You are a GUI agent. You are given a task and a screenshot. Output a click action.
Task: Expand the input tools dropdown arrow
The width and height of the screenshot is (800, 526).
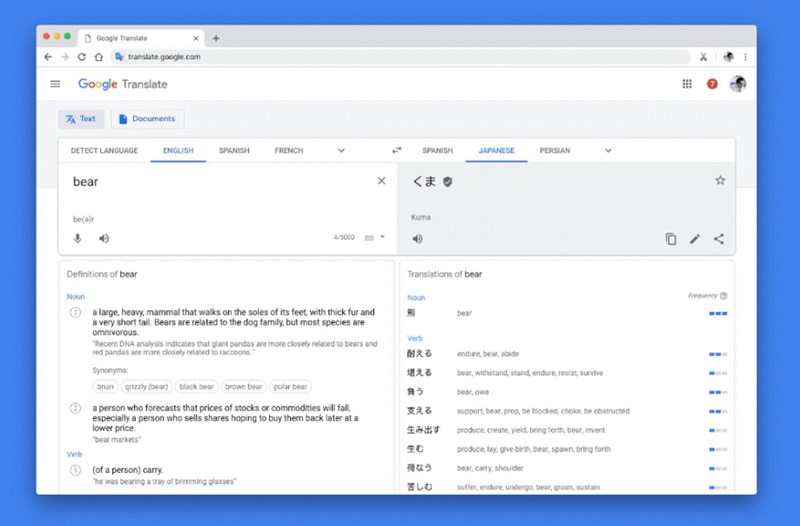pos(383,237)
